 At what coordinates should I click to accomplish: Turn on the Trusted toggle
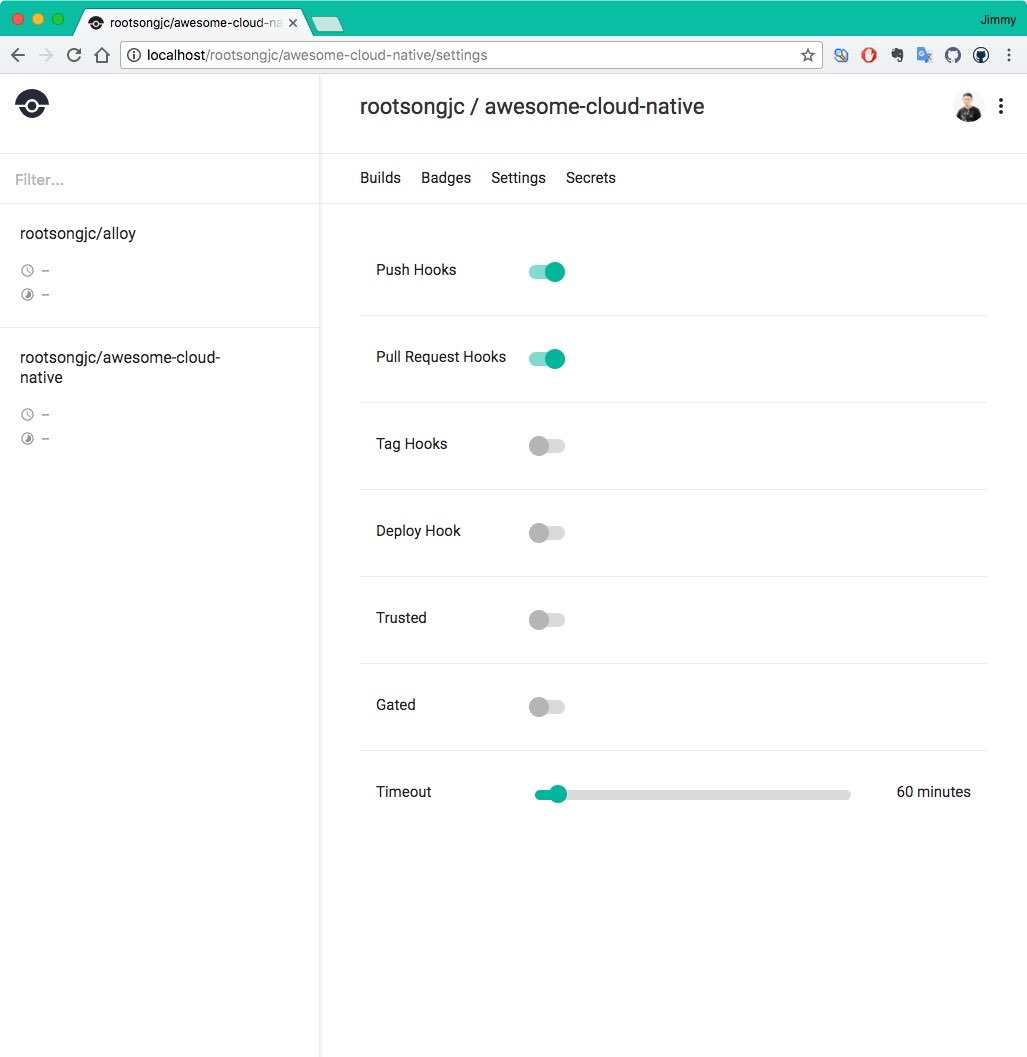(x=547, y=620)
